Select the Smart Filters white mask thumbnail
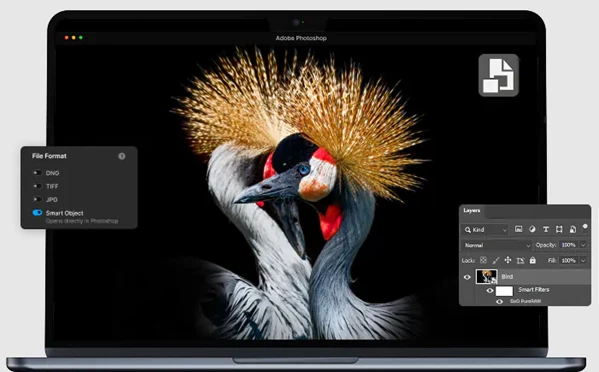599x372 pixels. coord(504,291)
